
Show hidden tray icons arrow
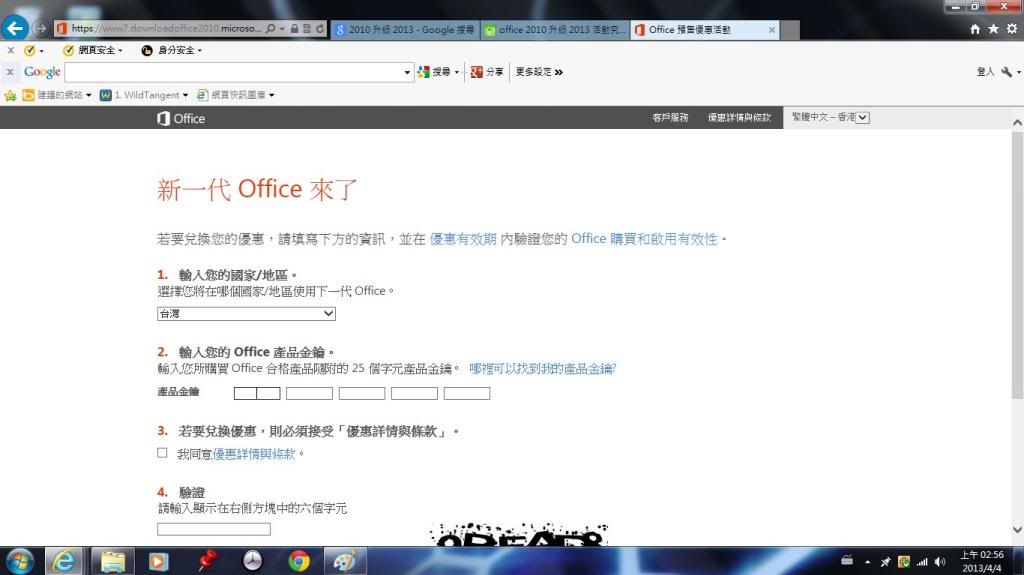point(867,562)
